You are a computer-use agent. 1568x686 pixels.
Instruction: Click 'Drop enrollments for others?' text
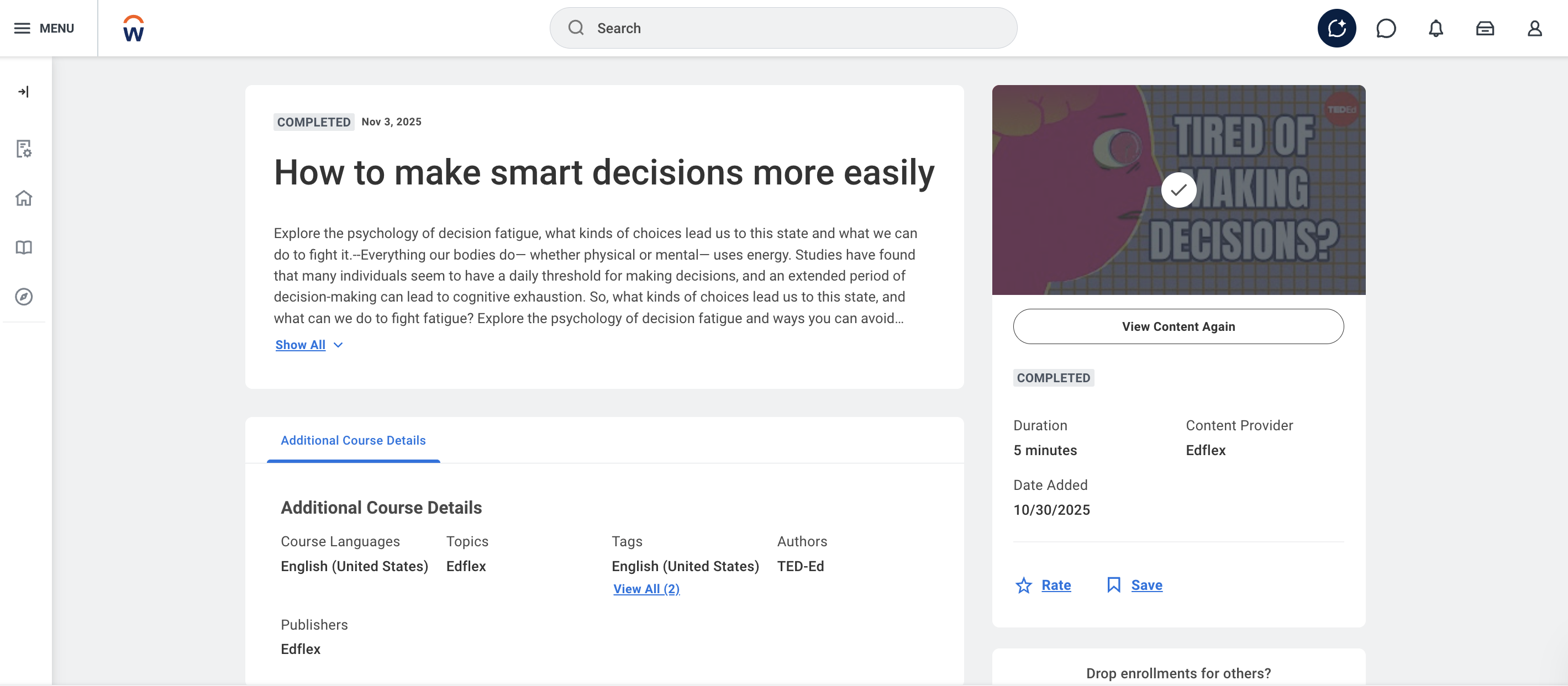(x=1178, y=674)
